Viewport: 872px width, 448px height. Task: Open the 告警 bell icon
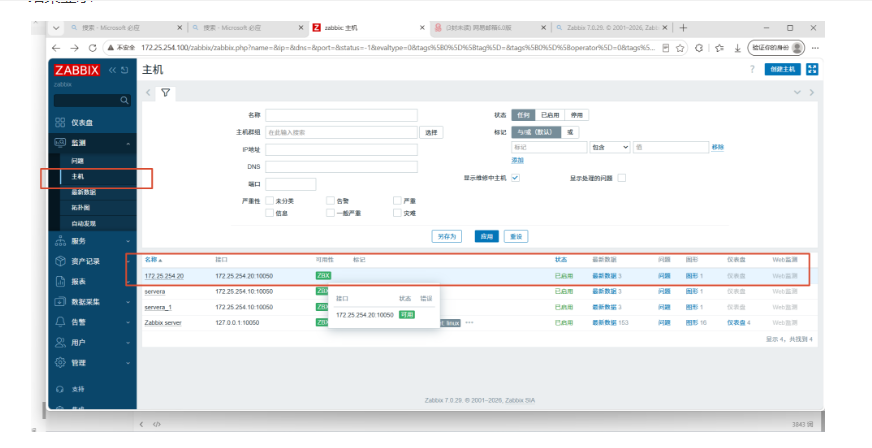click(x=60, y=322)
